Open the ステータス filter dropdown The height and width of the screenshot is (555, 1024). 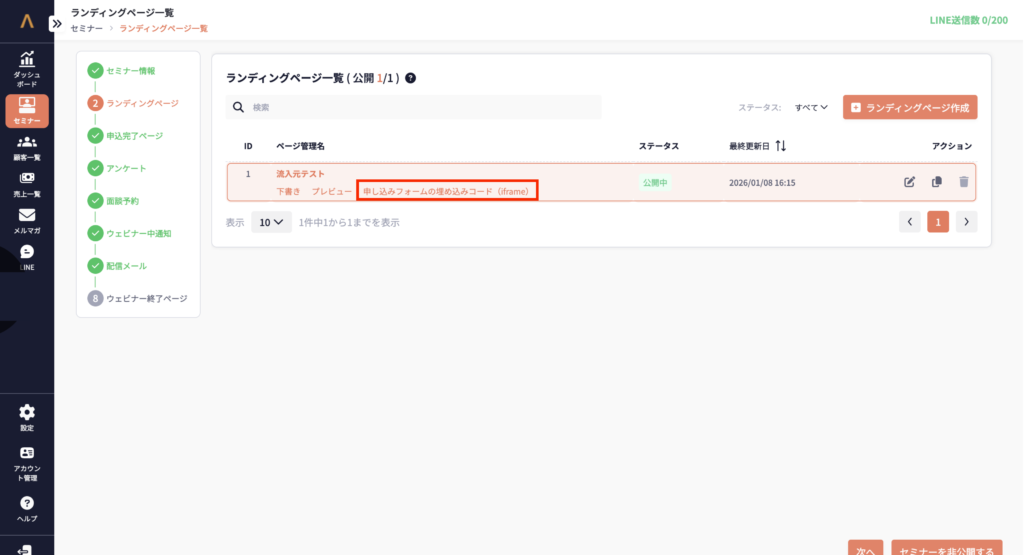(811, 107)
